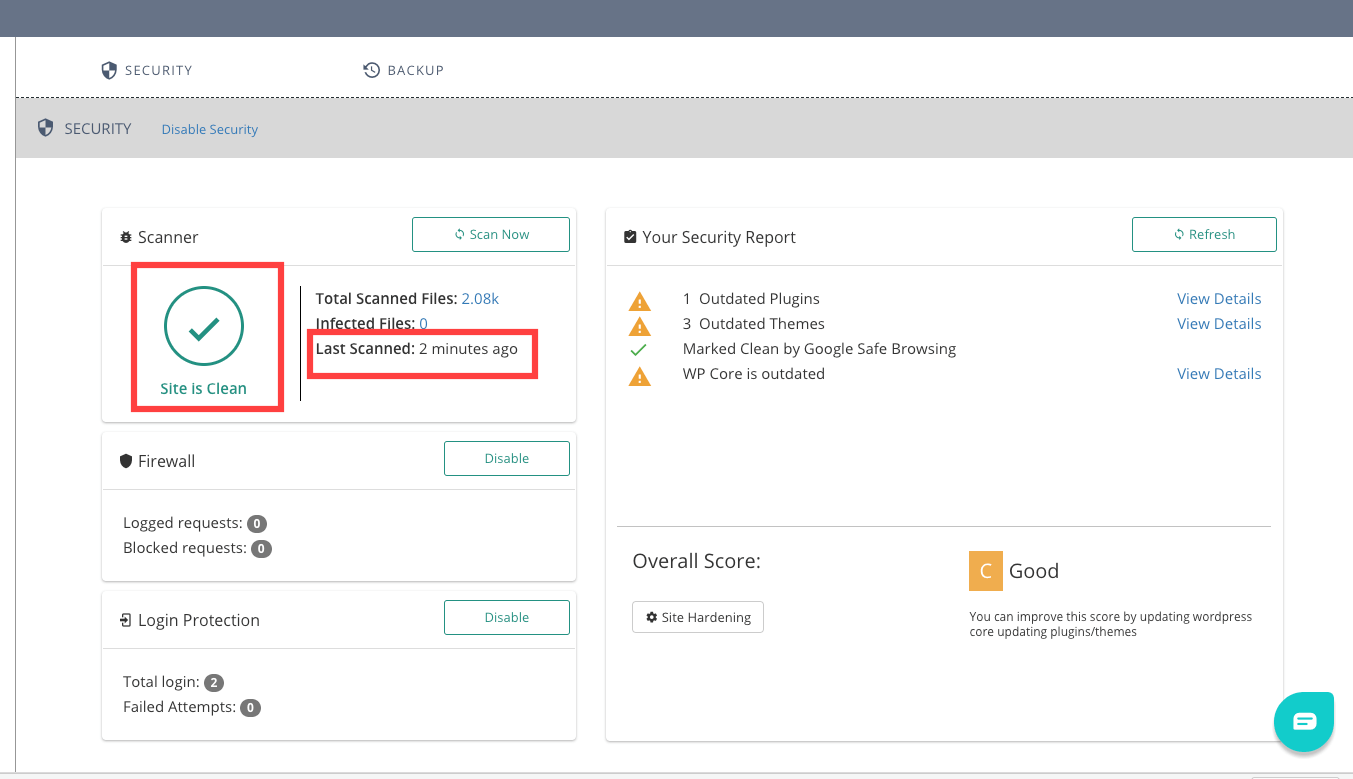Image resolution: width=1353 pixels, height=779 pixels.
Task: Click the green Site is Clean checkmark
Action: coord(204,327)
